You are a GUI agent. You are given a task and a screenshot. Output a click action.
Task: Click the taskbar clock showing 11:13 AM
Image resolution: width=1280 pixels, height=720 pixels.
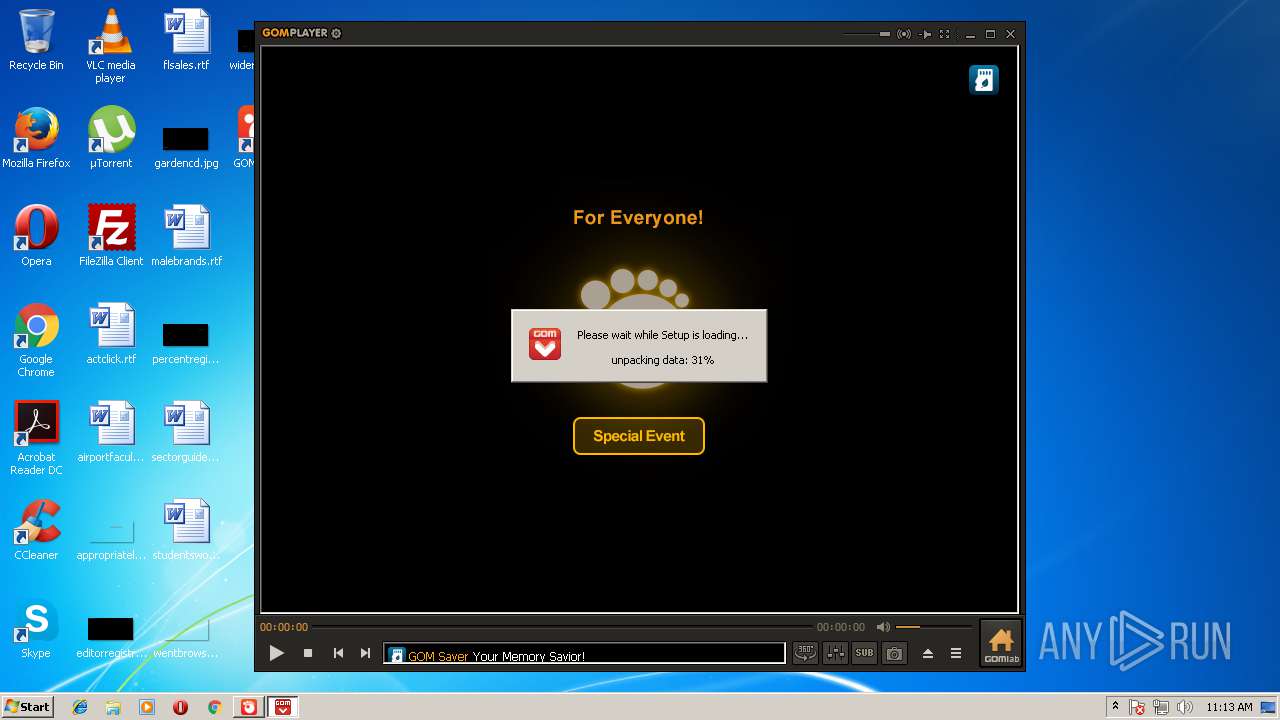click(x=1229, y=707)
